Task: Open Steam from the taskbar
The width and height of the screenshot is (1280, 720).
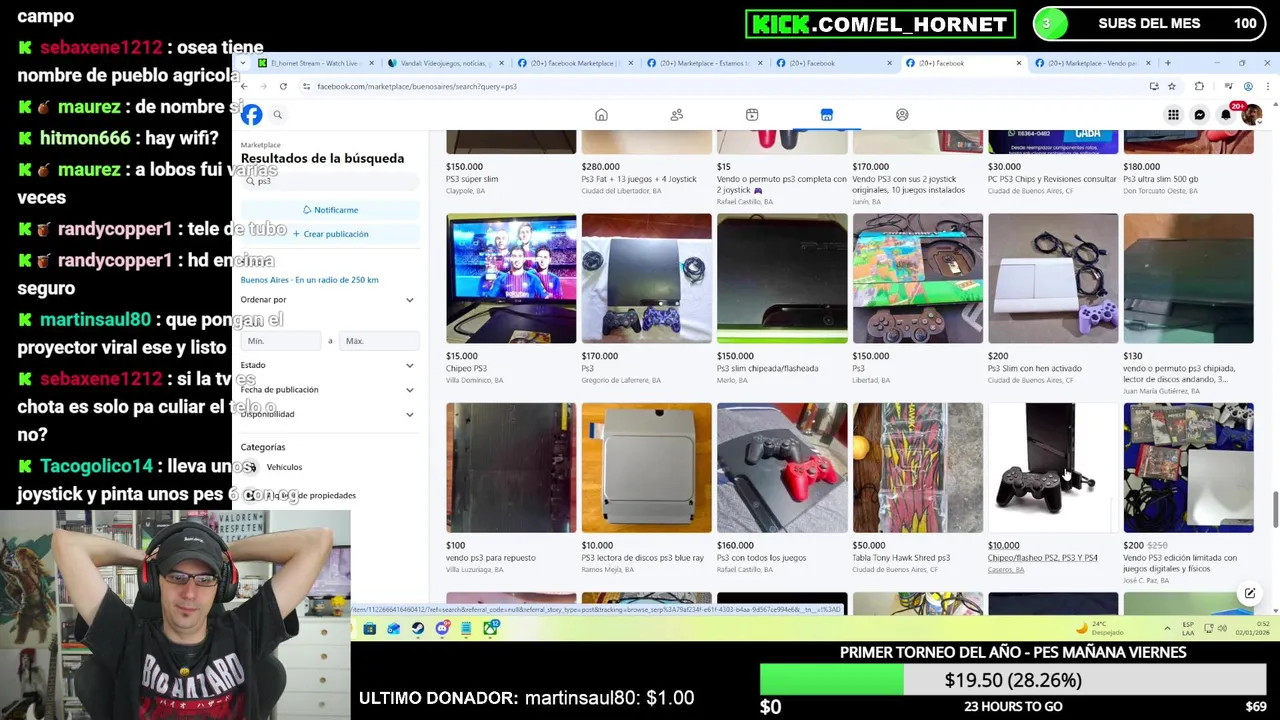Action: pyautogui.click(x=418, y=628)
